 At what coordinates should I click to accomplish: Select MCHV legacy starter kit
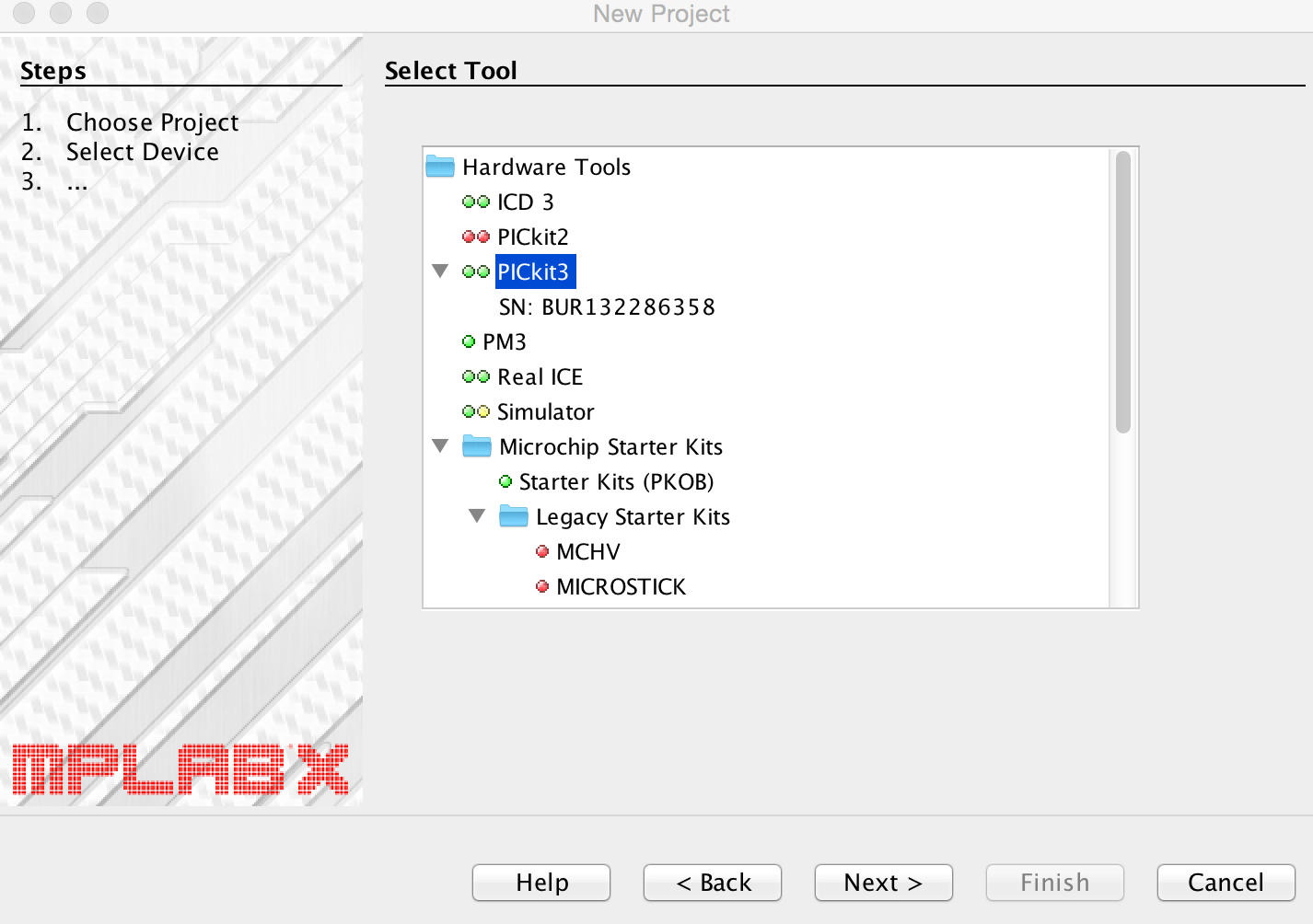pos(588,551)
